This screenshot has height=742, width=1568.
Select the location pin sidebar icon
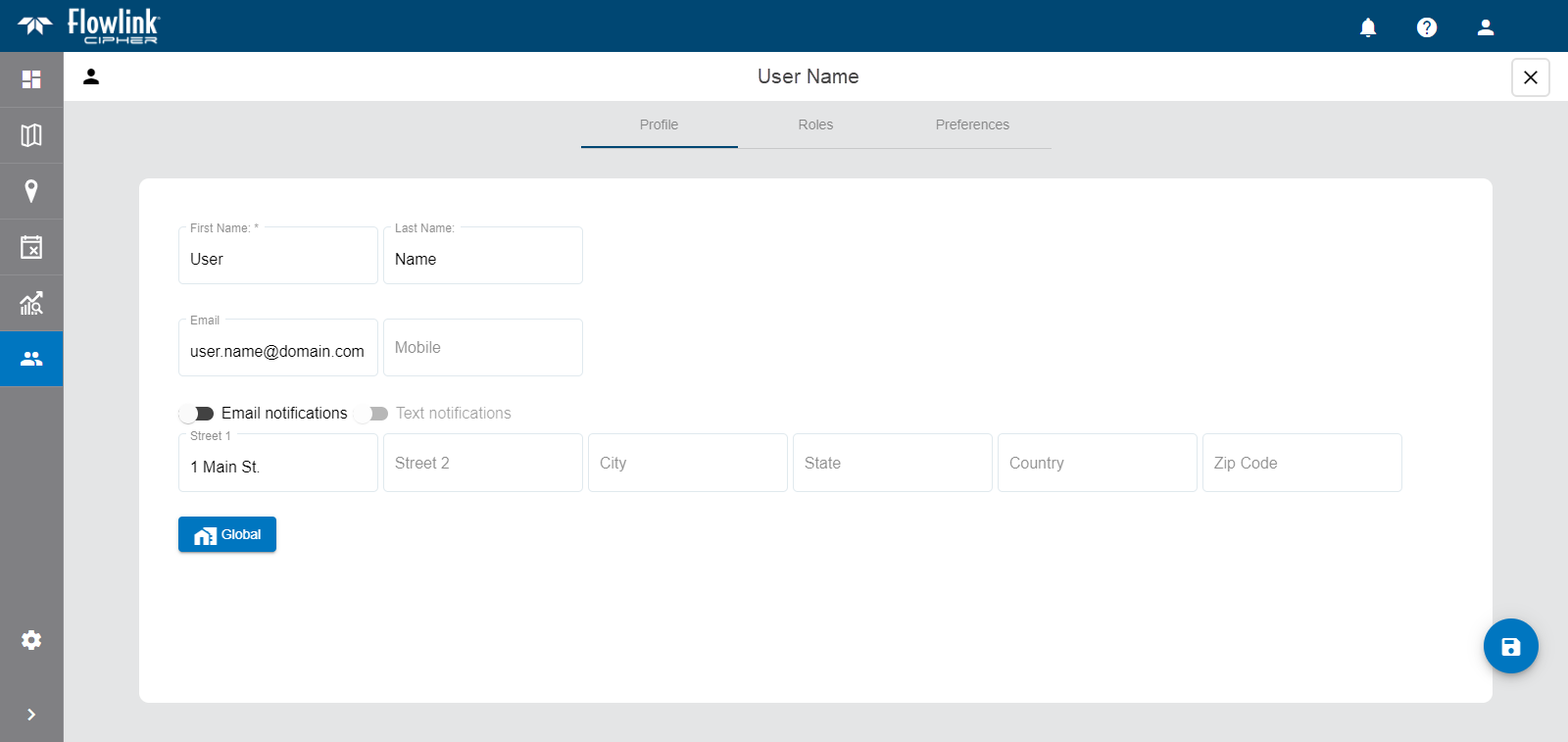tap(31, 191)
